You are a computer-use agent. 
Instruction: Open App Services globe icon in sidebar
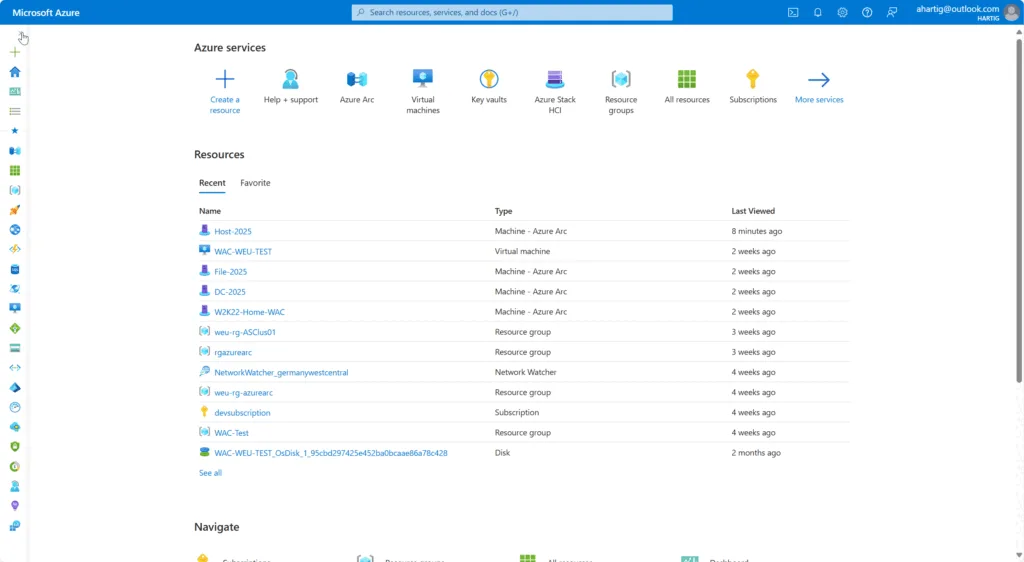click(x=14, y=230)
